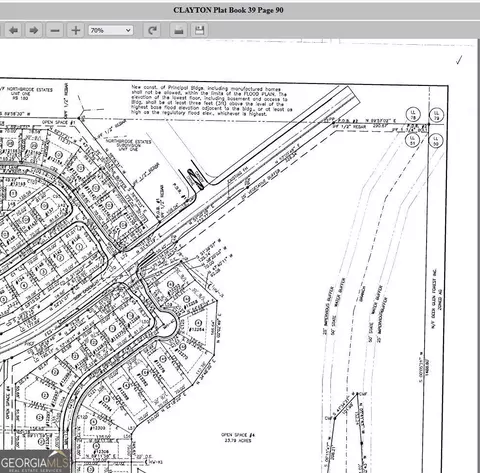Image resolution: width=480 pixels, height=473 pixels.
Task: Click the LL 51 land lot circle
Action: click(x=412, y=139)
